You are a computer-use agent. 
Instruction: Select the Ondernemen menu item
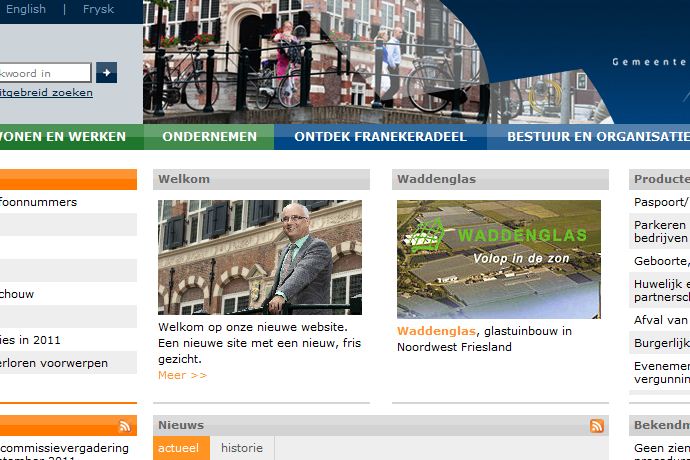click(209, 137)
